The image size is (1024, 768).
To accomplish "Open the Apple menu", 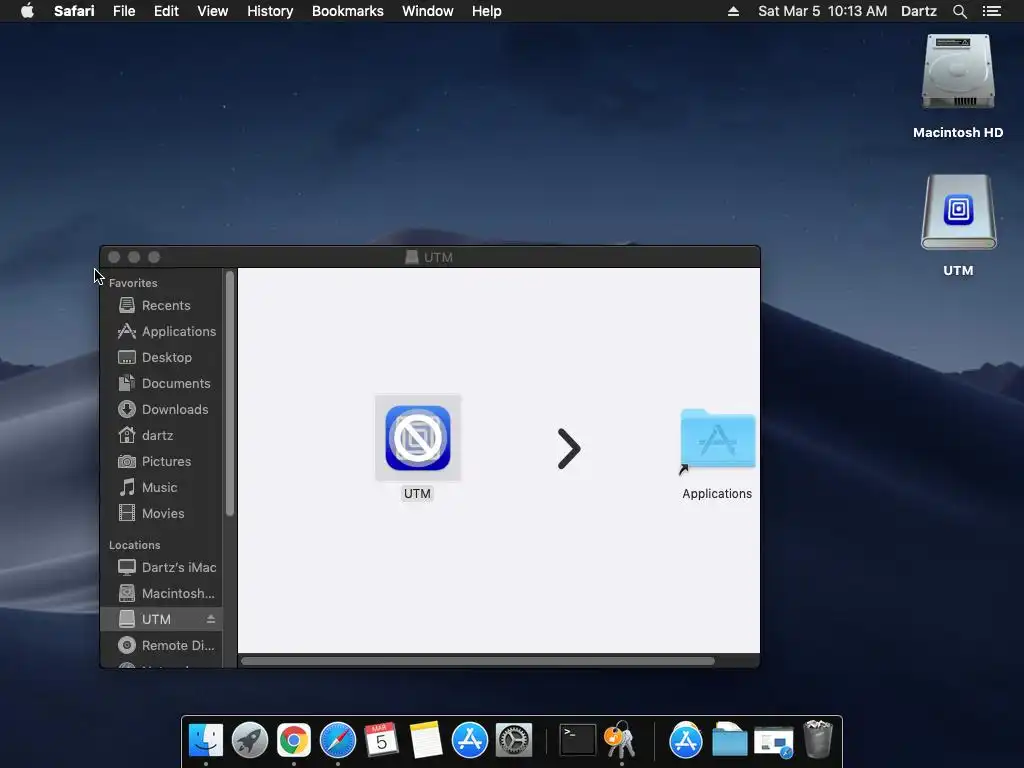I will tap(27, 11).
